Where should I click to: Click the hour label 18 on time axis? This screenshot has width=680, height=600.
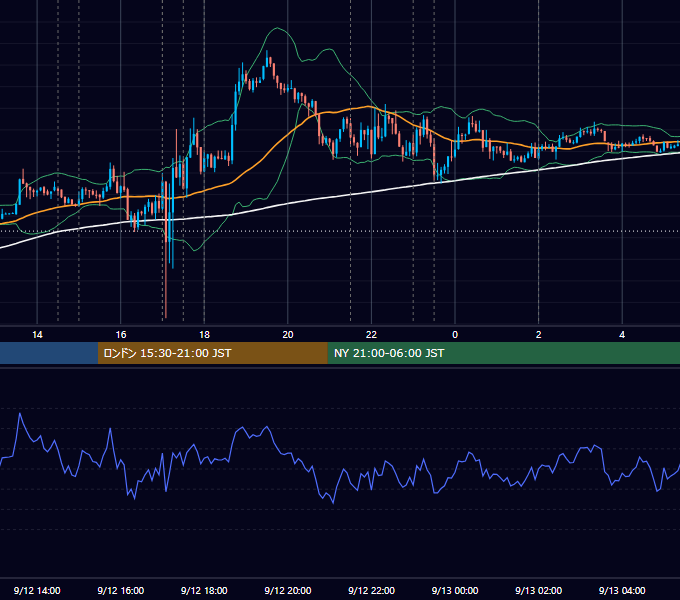coord(204,335)
